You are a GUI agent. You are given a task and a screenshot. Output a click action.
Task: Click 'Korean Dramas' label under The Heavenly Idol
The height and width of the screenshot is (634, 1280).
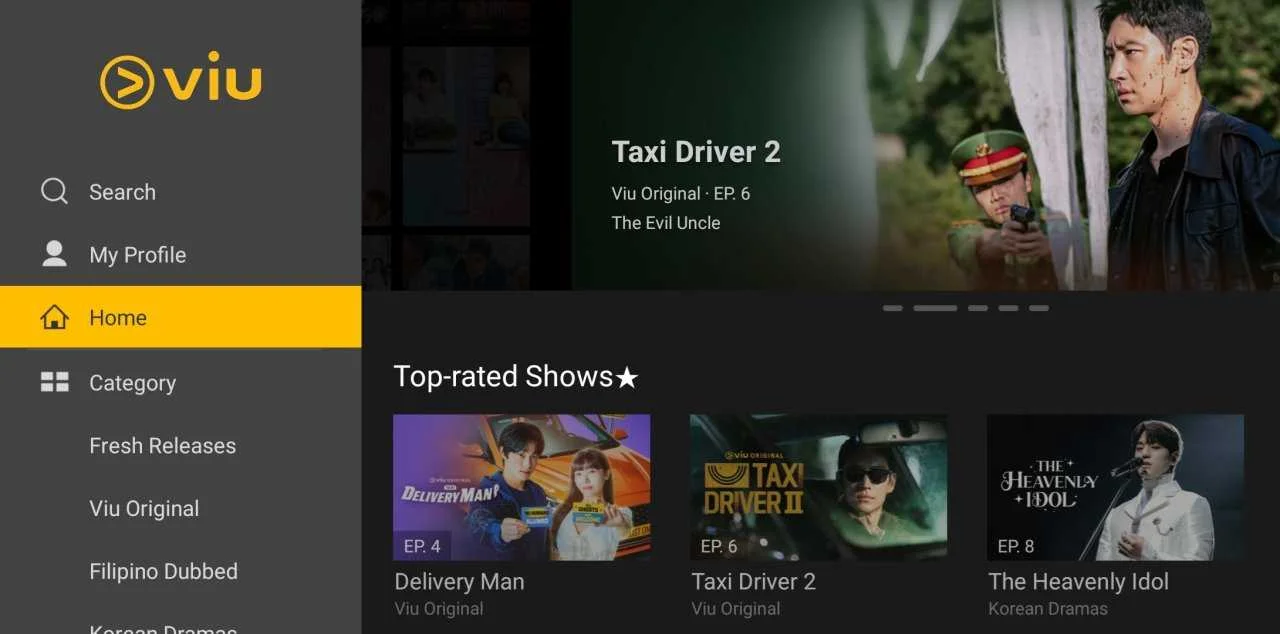pos(1048,608)
